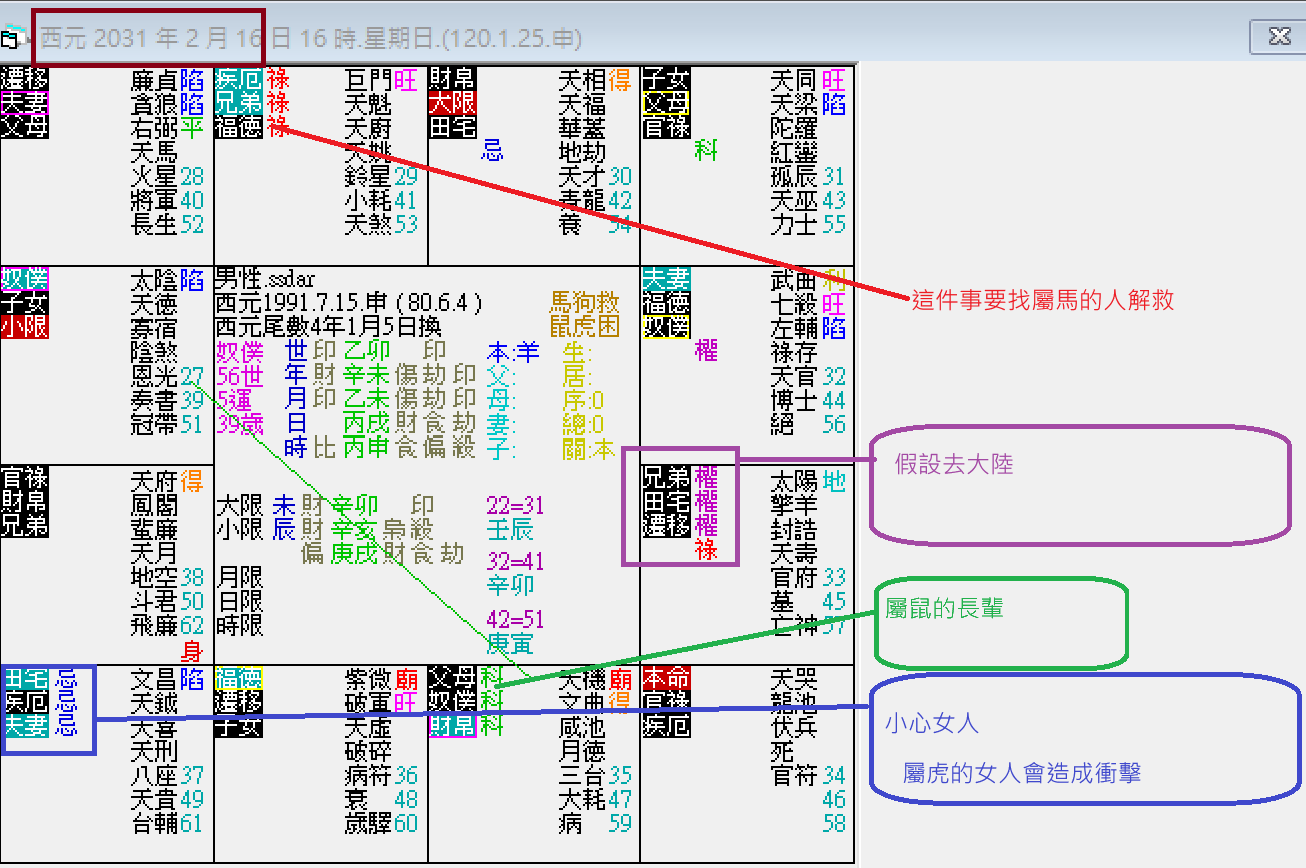Image resolution: width=1306 pixels, height=868 pixels.
Task: Click the star name 龍池
Action: click(795, 702)
